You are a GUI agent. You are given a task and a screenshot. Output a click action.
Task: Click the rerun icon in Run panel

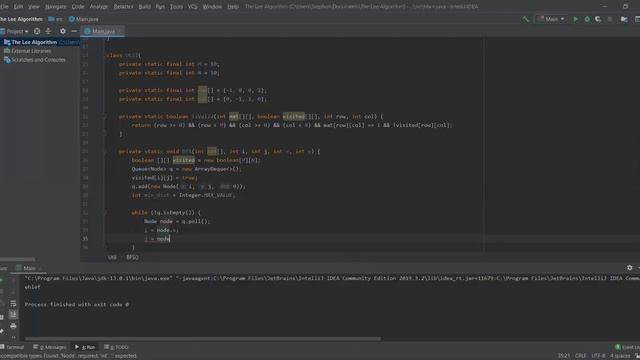coord(2,280)
